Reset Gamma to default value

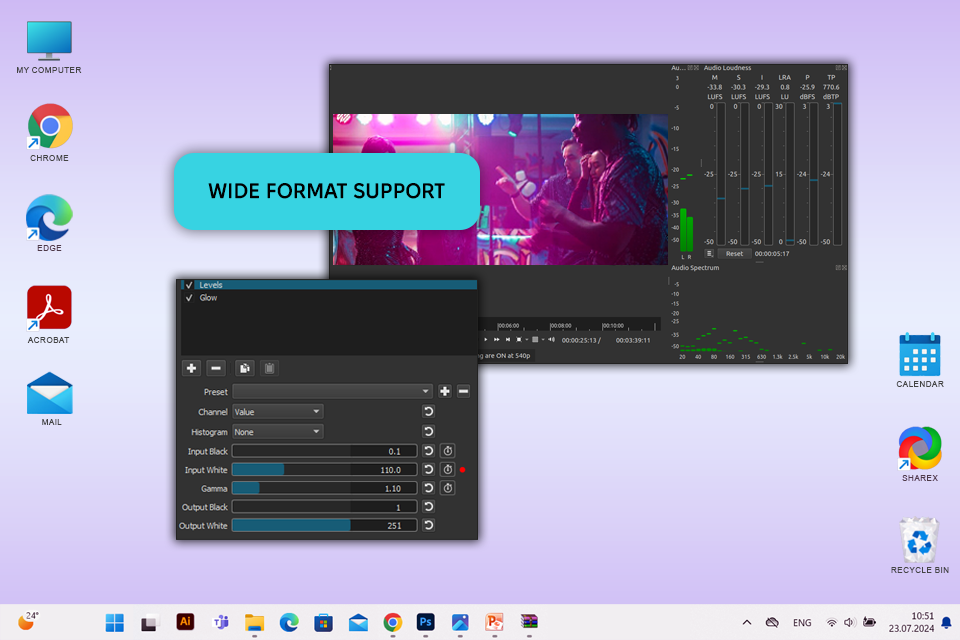(428, 488)
